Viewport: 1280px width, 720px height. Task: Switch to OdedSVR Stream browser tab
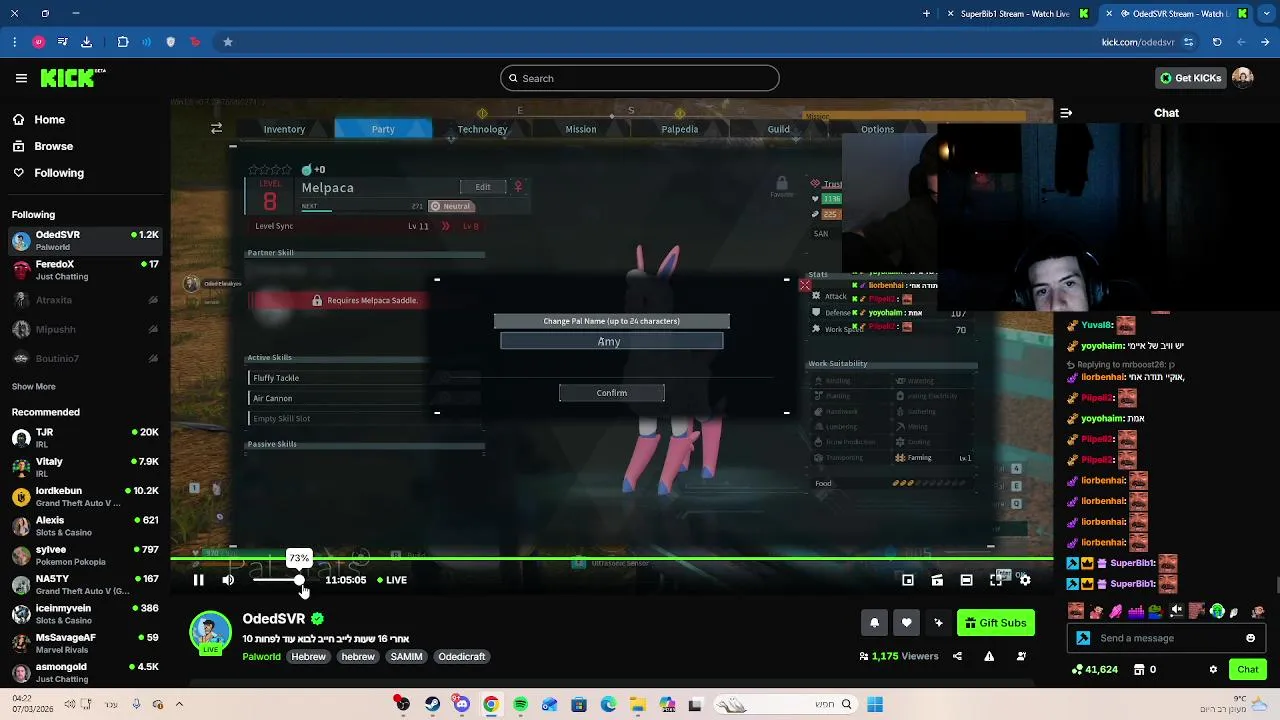[x=1175, y=13]
